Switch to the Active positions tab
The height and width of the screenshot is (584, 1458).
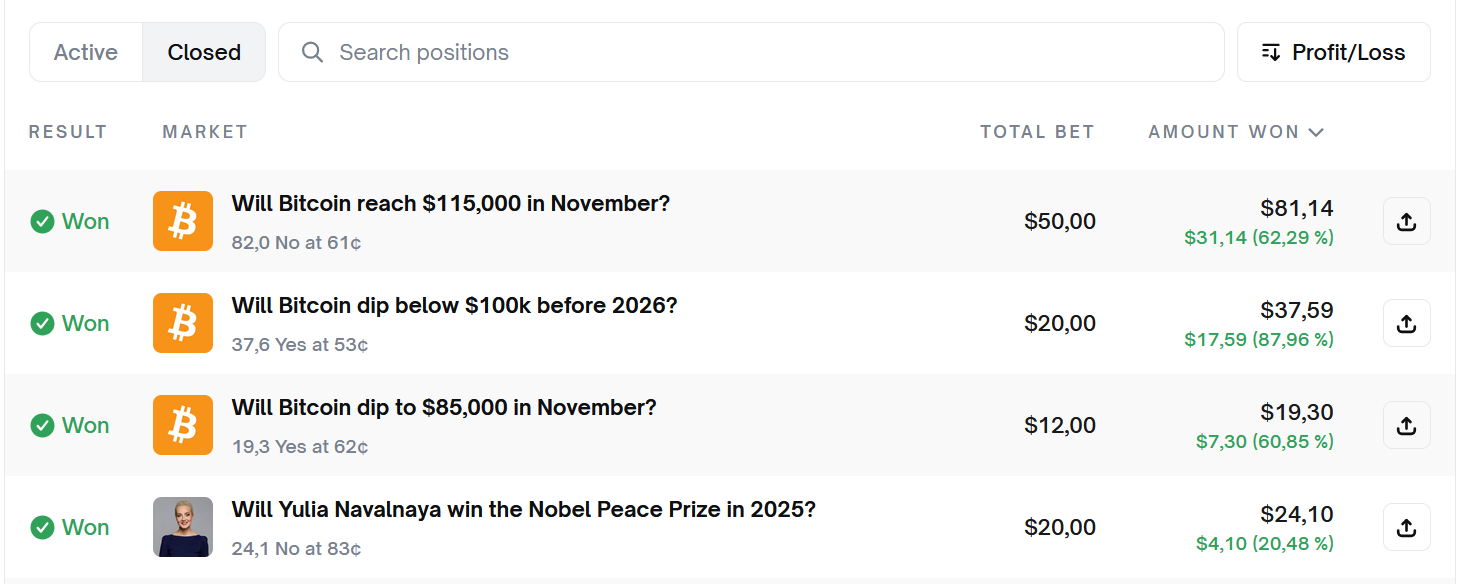click(86, 52)
